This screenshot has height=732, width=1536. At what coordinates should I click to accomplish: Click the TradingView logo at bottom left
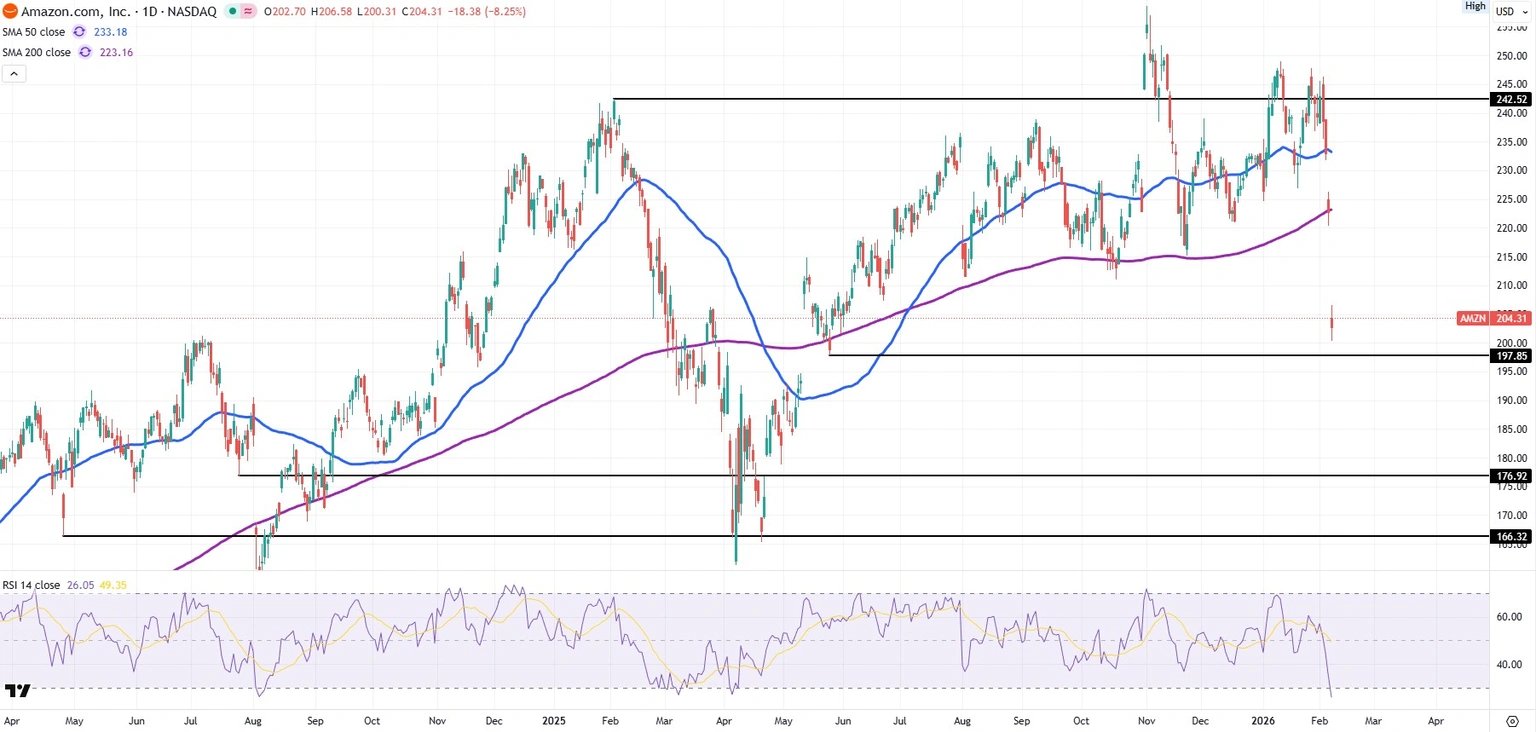pyautogui.click(x=18, y=690)
